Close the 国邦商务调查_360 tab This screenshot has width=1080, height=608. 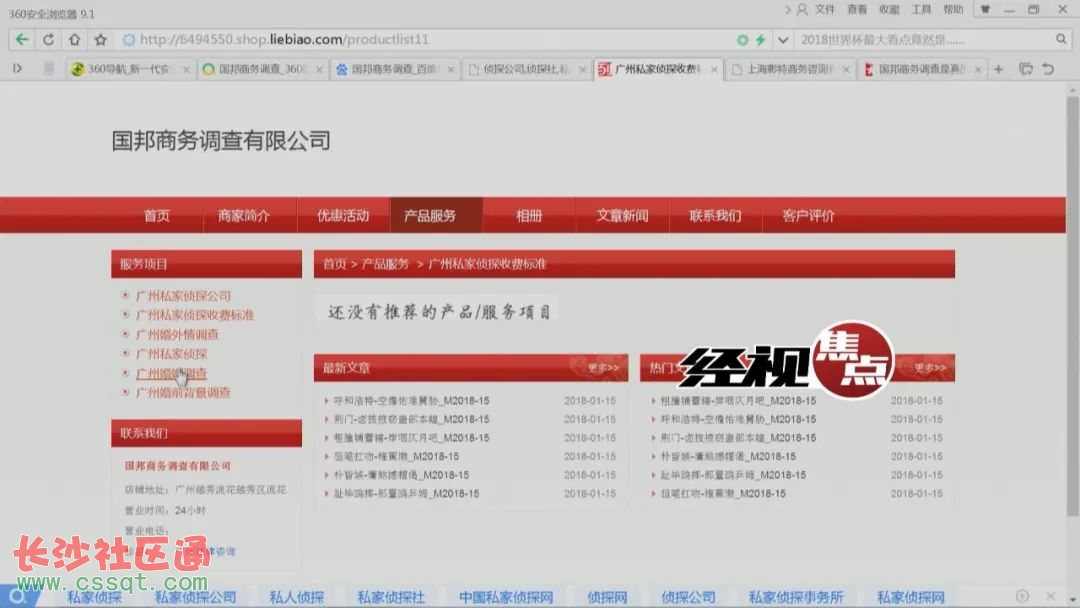tap(319, 70)
